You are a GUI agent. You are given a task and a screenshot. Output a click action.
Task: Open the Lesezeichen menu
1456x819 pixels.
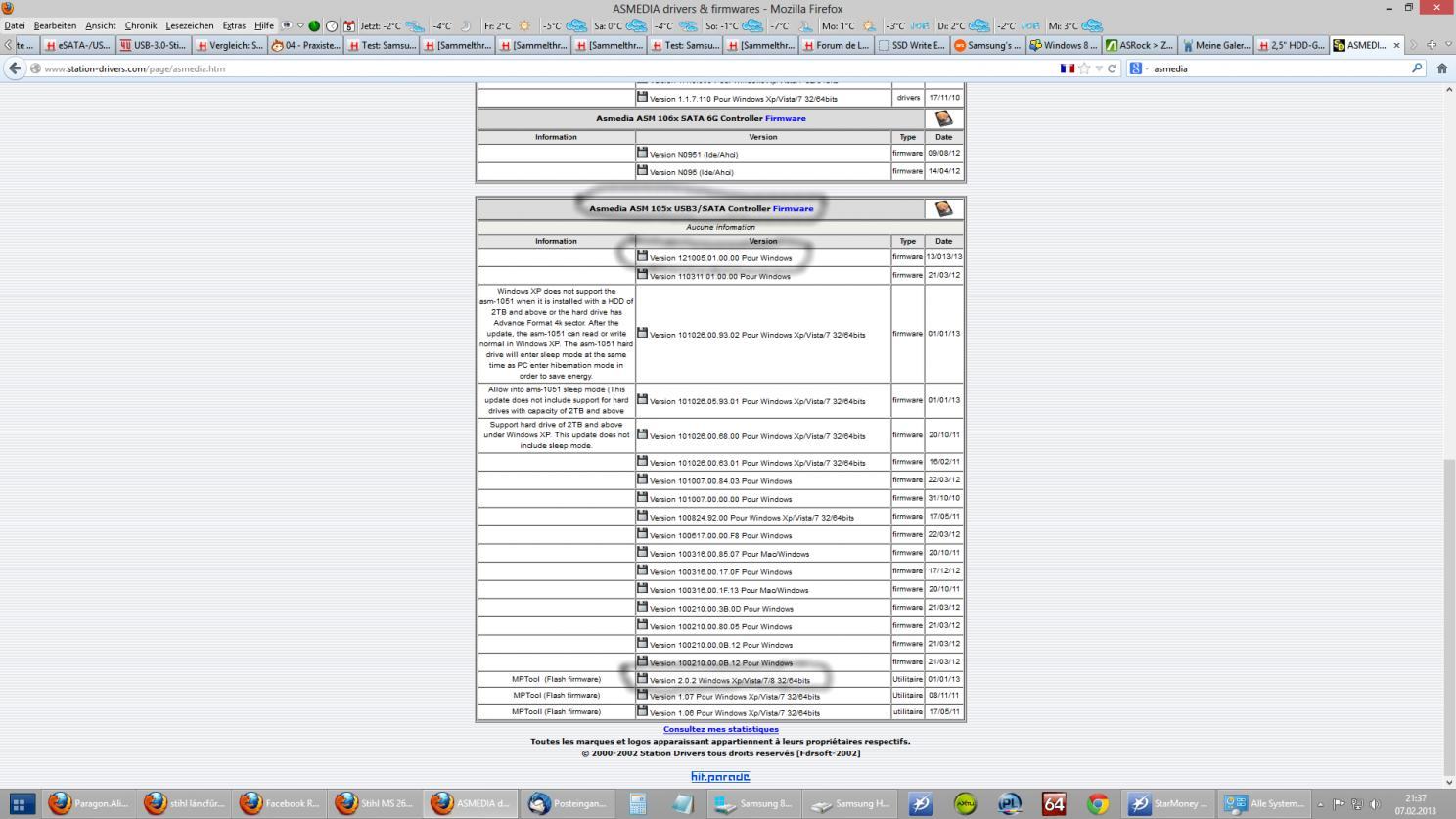click(190, 25)
